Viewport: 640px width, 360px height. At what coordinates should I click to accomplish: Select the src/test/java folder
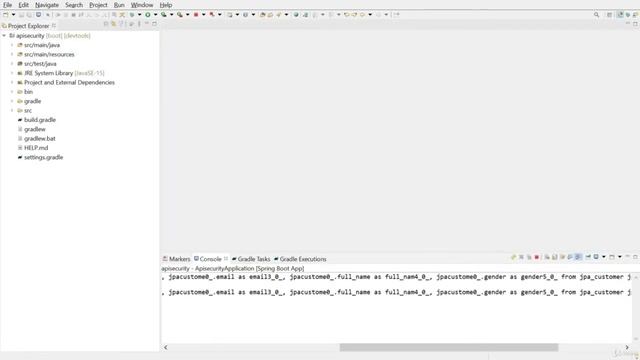[x=40, y=64]
